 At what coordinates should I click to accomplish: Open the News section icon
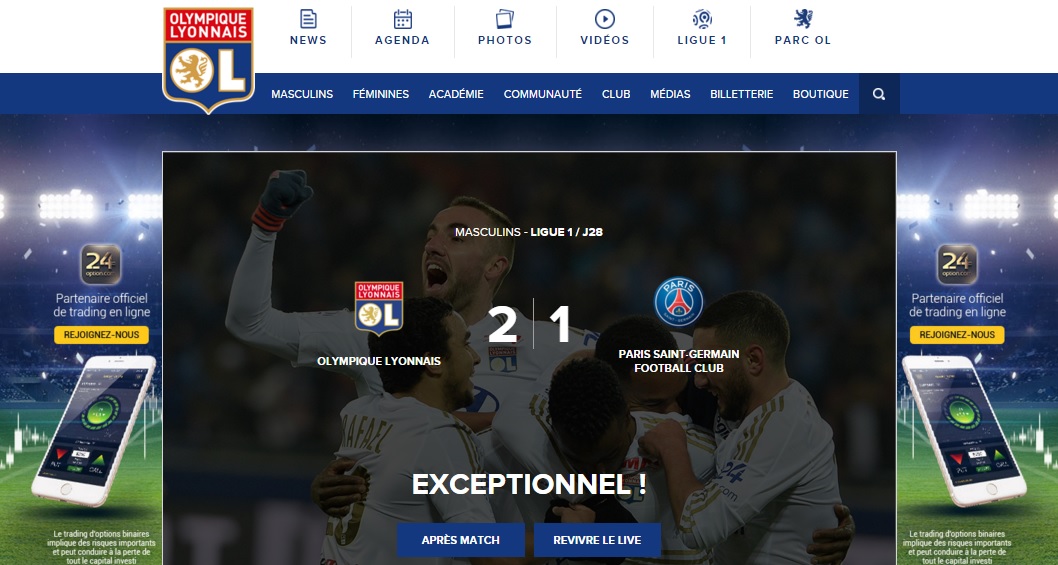[x=308, y=19]
